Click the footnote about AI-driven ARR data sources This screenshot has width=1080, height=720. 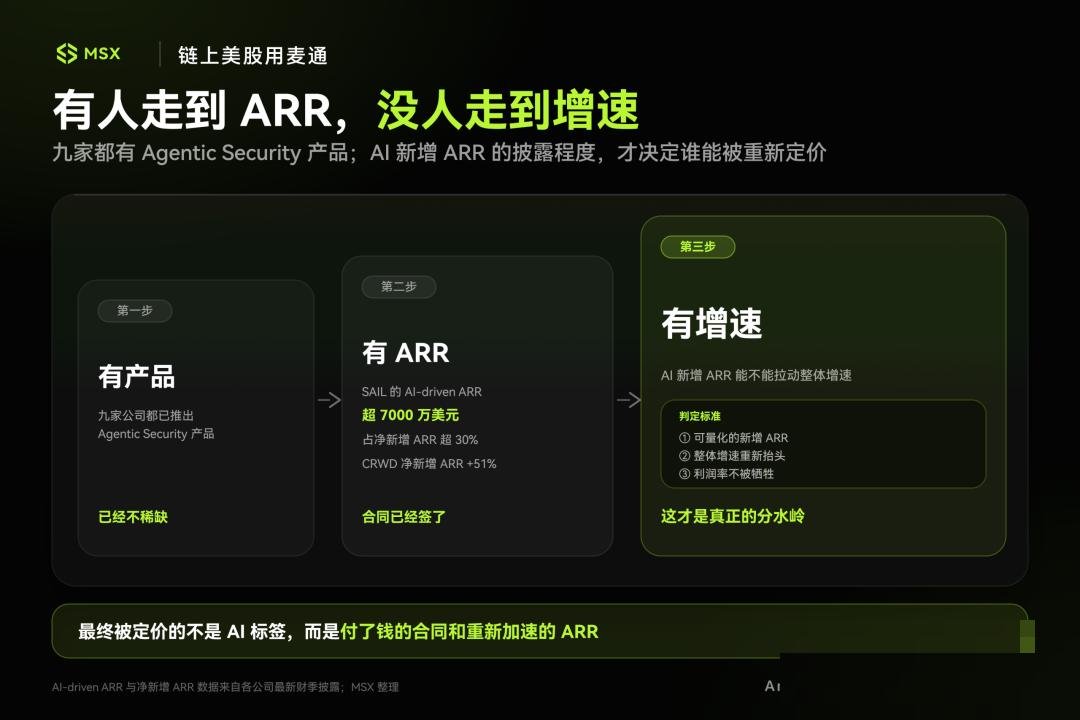coord(225,687)
